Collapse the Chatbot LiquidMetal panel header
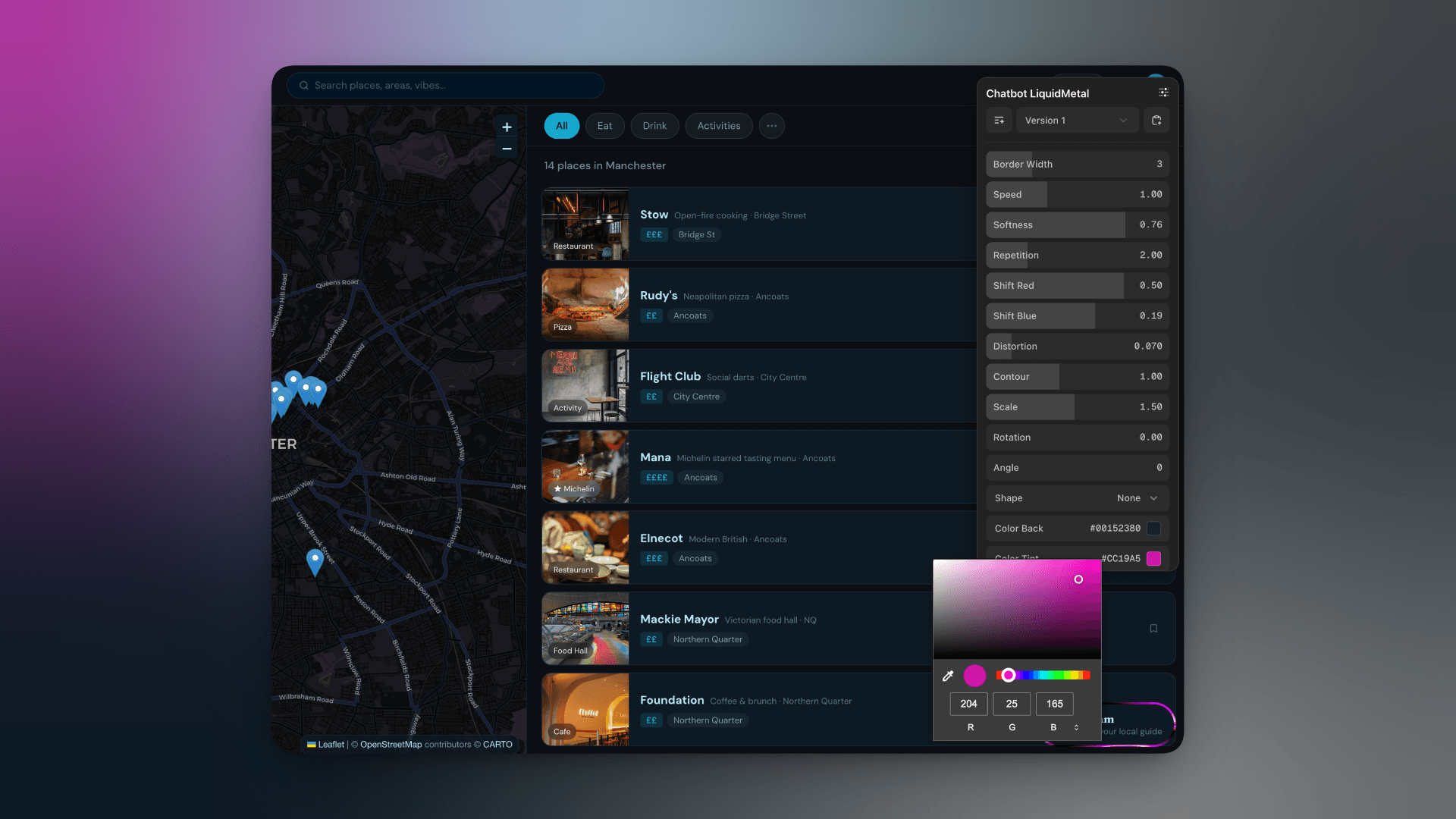 (1037, 93)
